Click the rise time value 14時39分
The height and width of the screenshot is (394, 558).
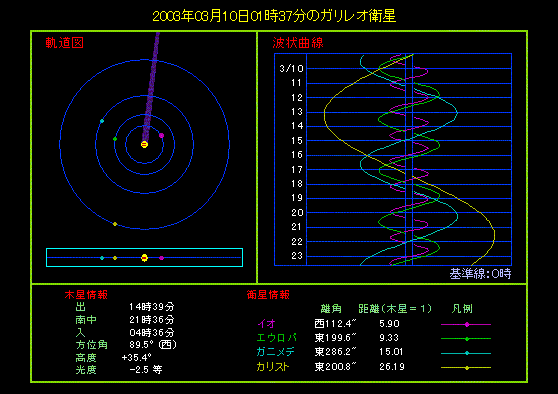click(152, 307)
